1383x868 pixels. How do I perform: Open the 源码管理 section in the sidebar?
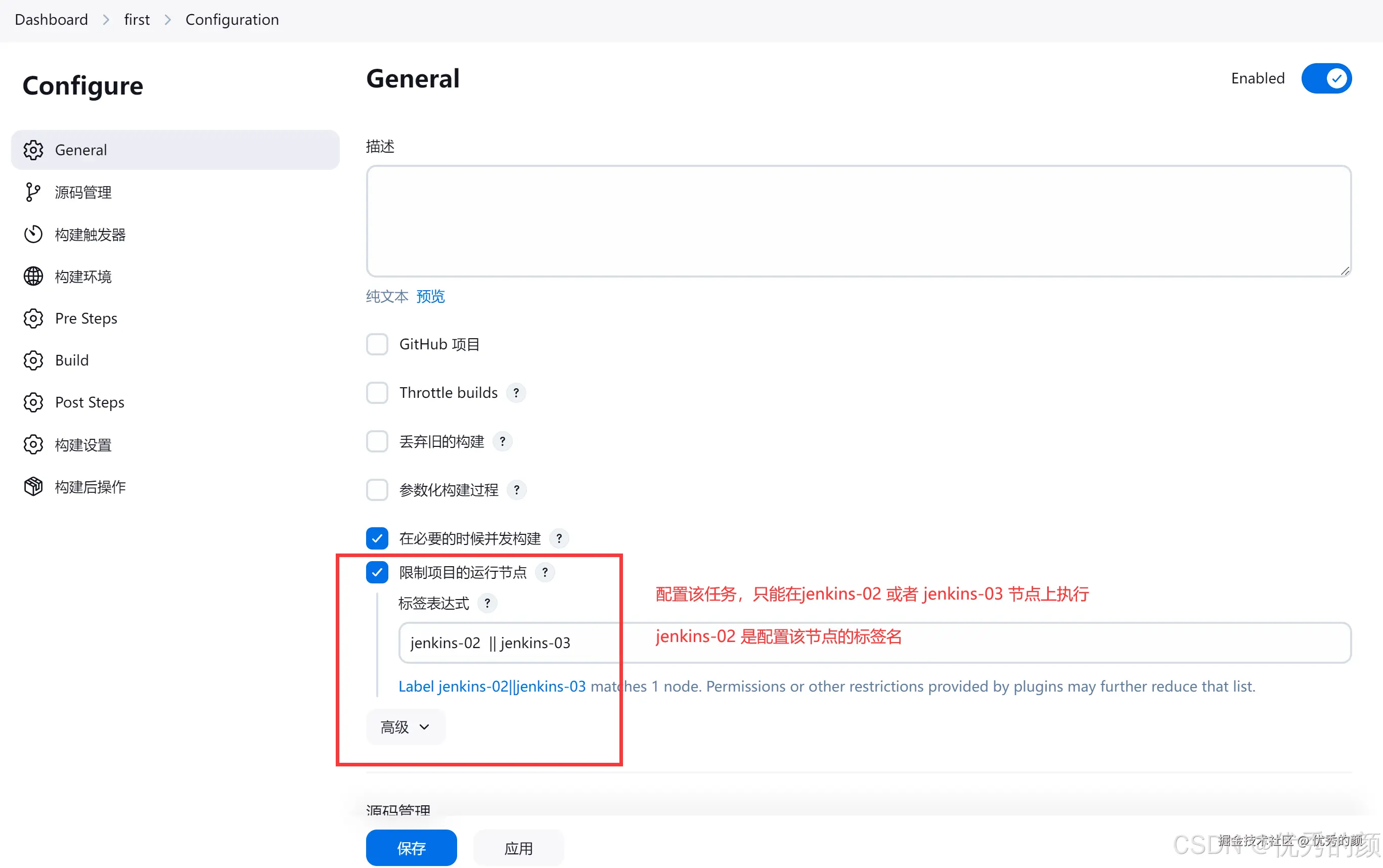point(83,192)
